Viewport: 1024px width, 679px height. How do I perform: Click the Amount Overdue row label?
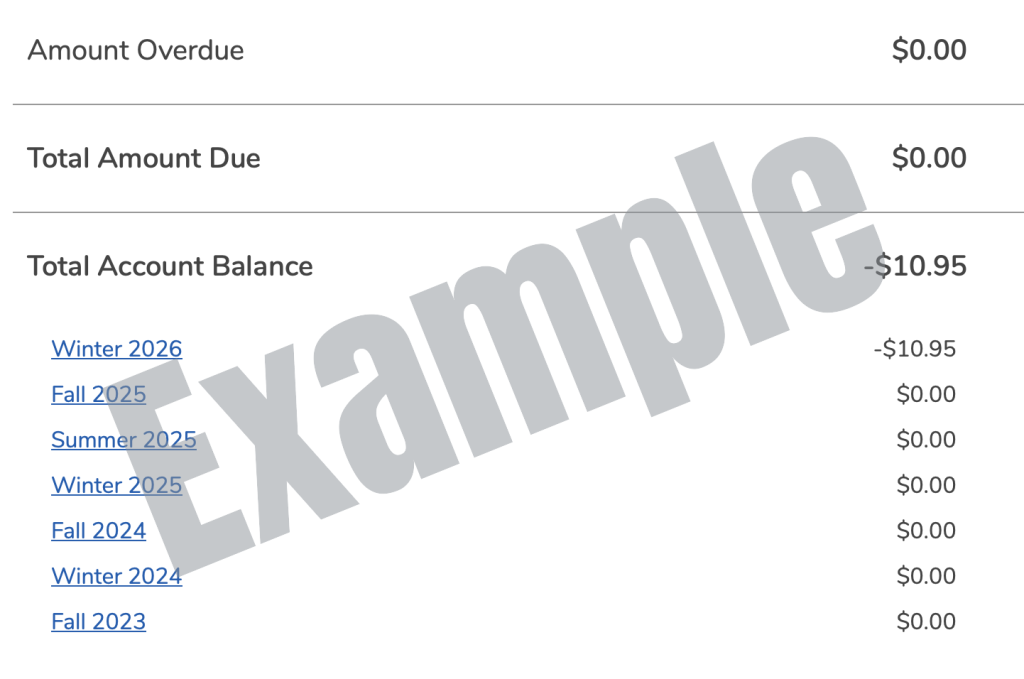(x=136, y=50)
